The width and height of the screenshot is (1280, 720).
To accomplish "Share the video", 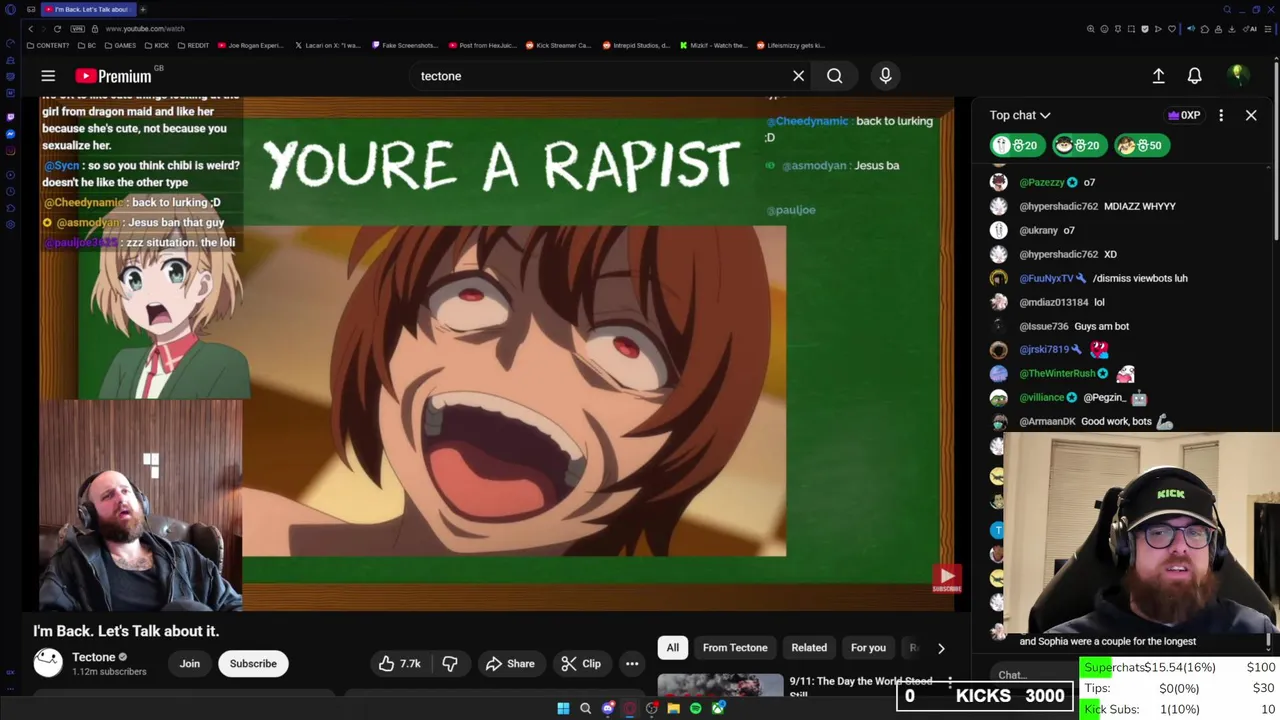I will point(510,663).
